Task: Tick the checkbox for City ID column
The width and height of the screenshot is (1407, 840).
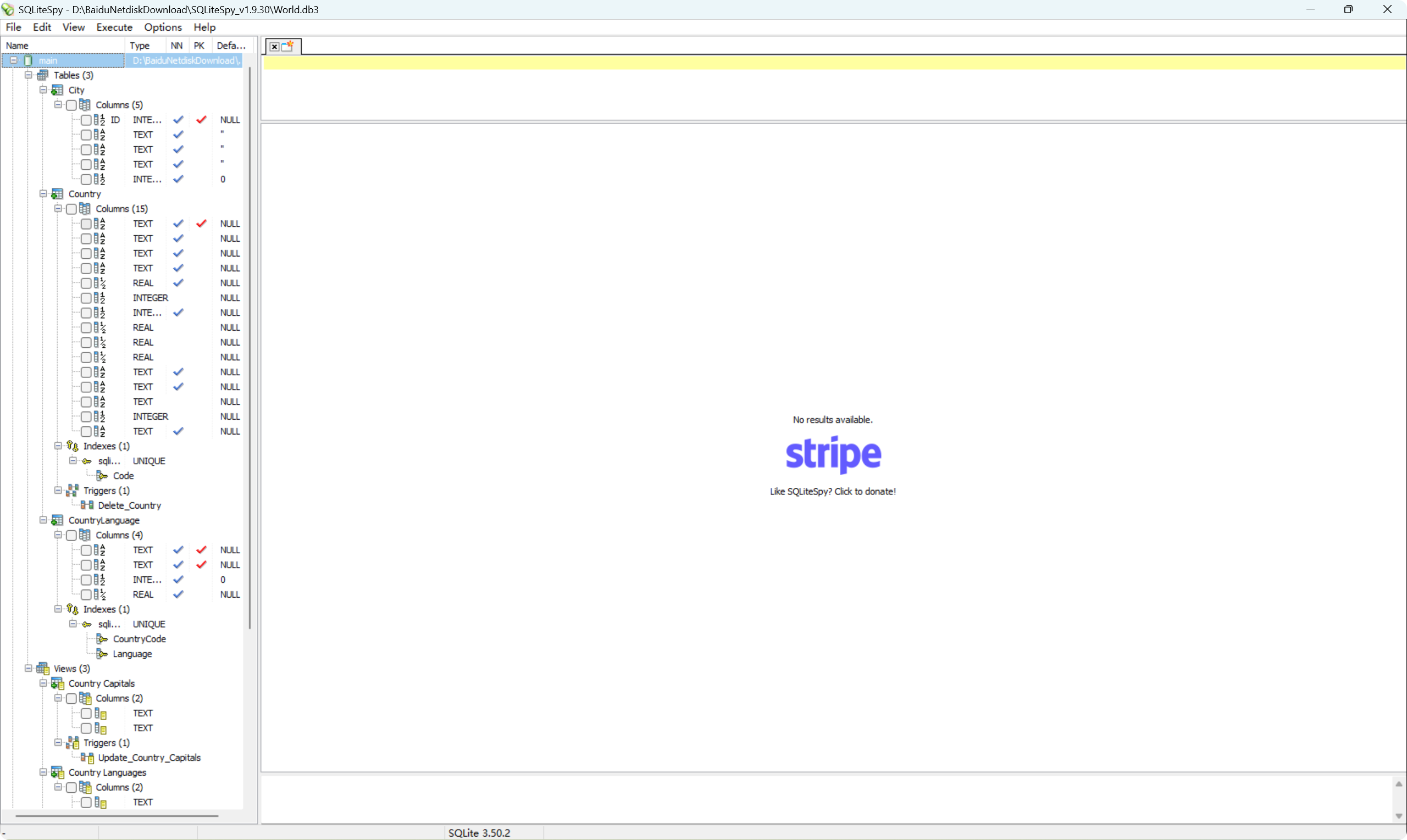Action: [86, 119]
